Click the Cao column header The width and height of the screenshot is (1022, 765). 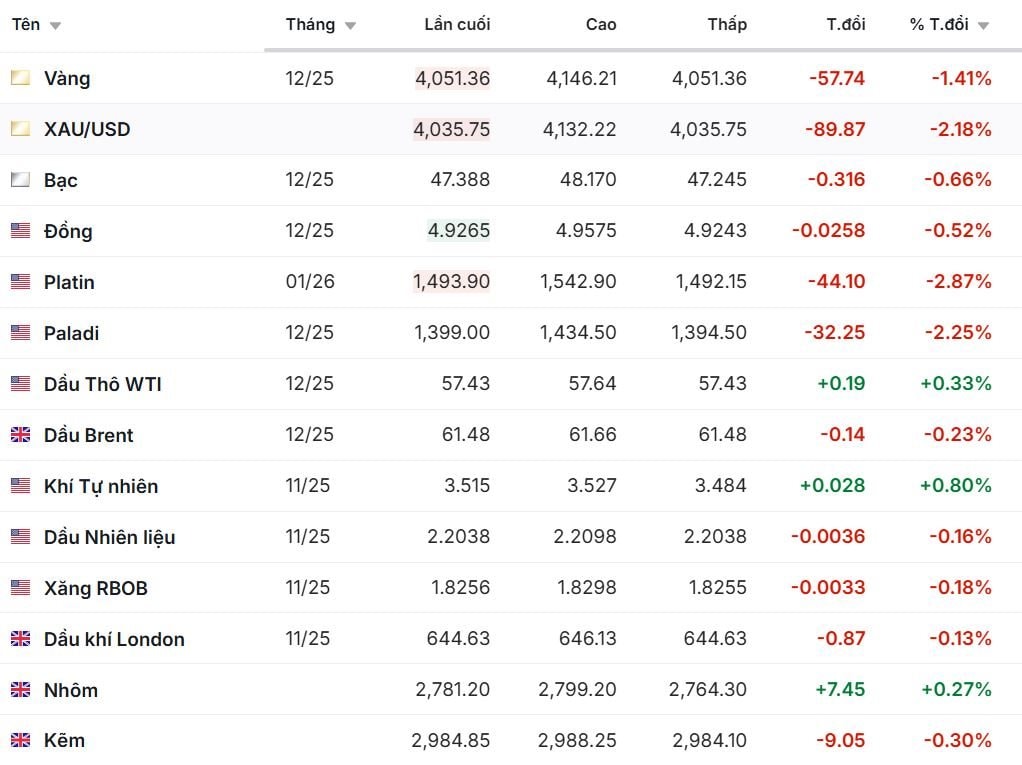(601, 25)
